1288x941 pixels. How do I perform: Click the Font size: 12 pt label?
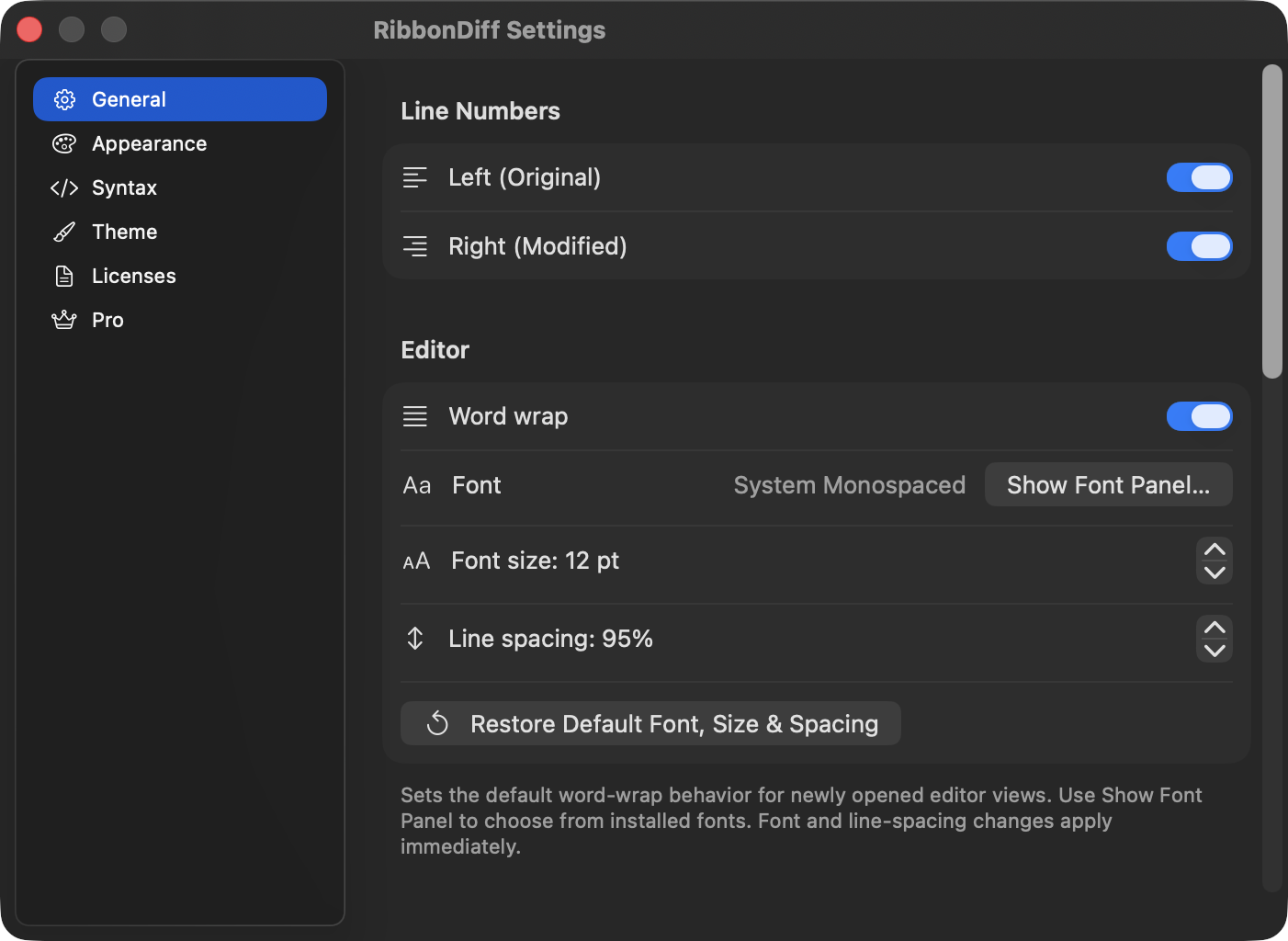pos(535,561)
